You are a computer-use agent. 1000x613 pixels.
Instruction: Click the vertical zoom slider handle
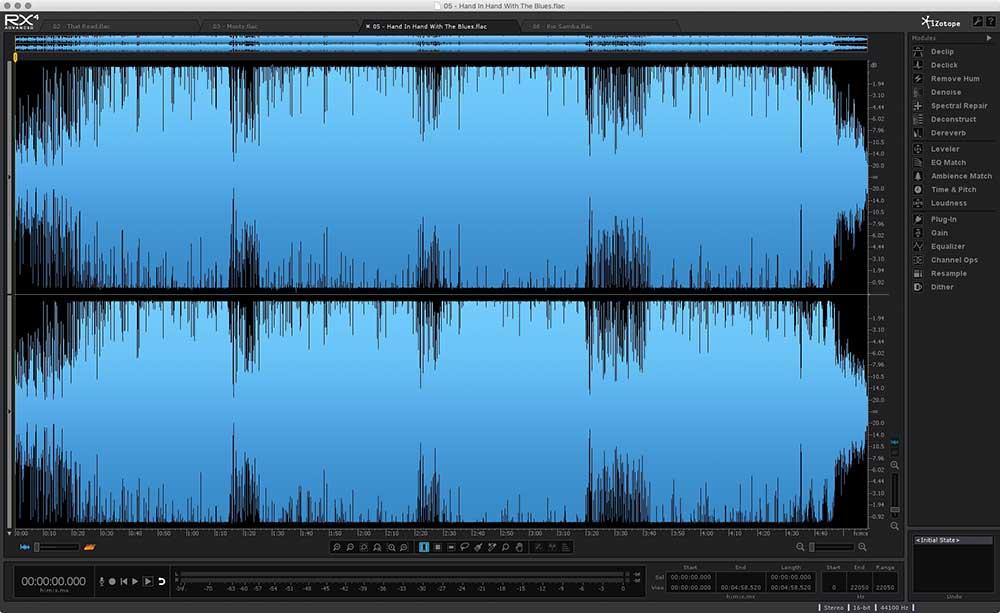pyautogui.click(x=895, y=510)
